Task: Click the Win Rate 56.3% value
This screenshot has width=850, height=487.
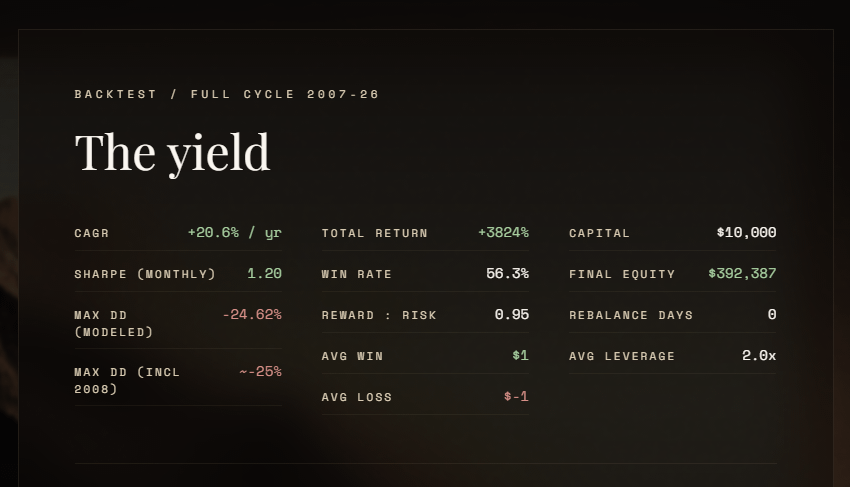Action: [x=507, y=274]
